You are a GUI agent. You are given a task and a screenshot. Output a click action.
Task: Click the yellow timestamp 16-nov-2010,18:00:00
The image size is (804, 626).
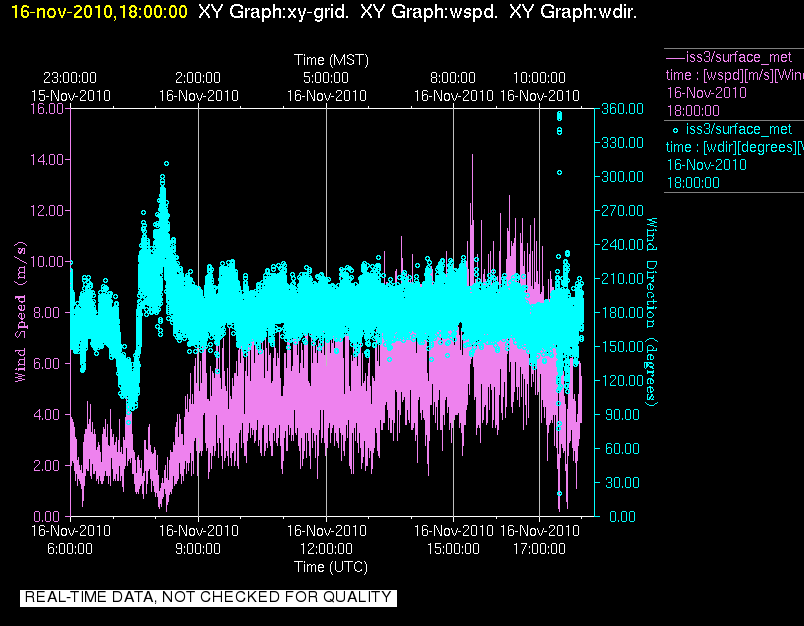click(99, 12)
